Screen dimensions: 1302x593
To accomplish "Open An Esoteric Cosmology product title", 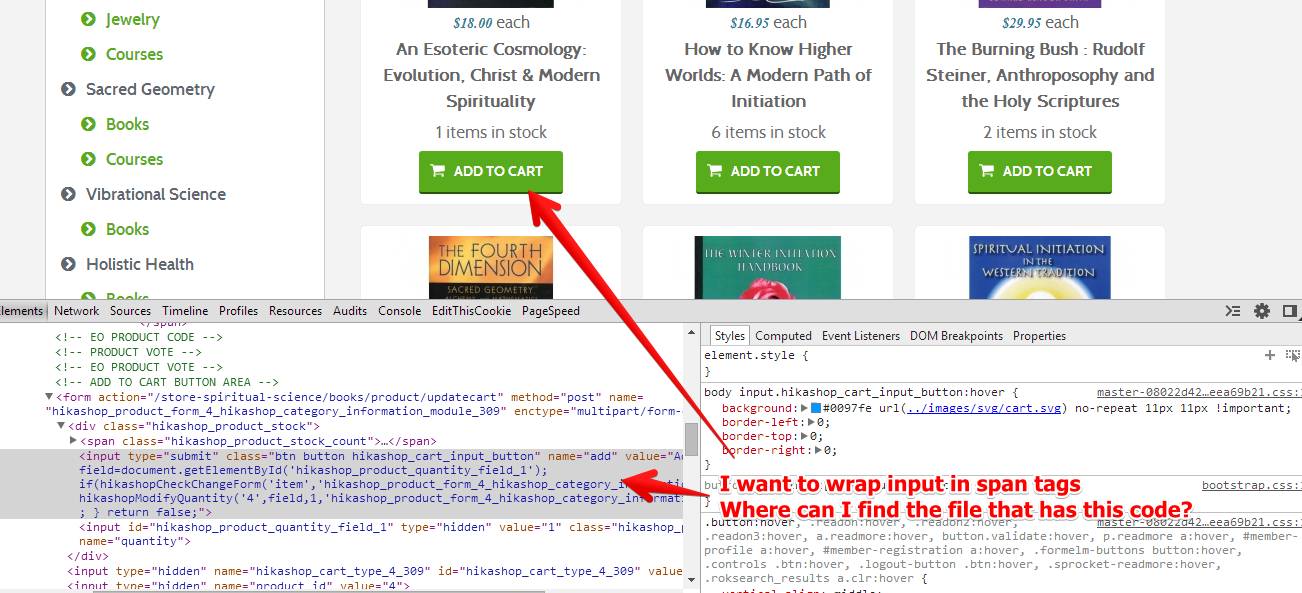I will [491, 75].
